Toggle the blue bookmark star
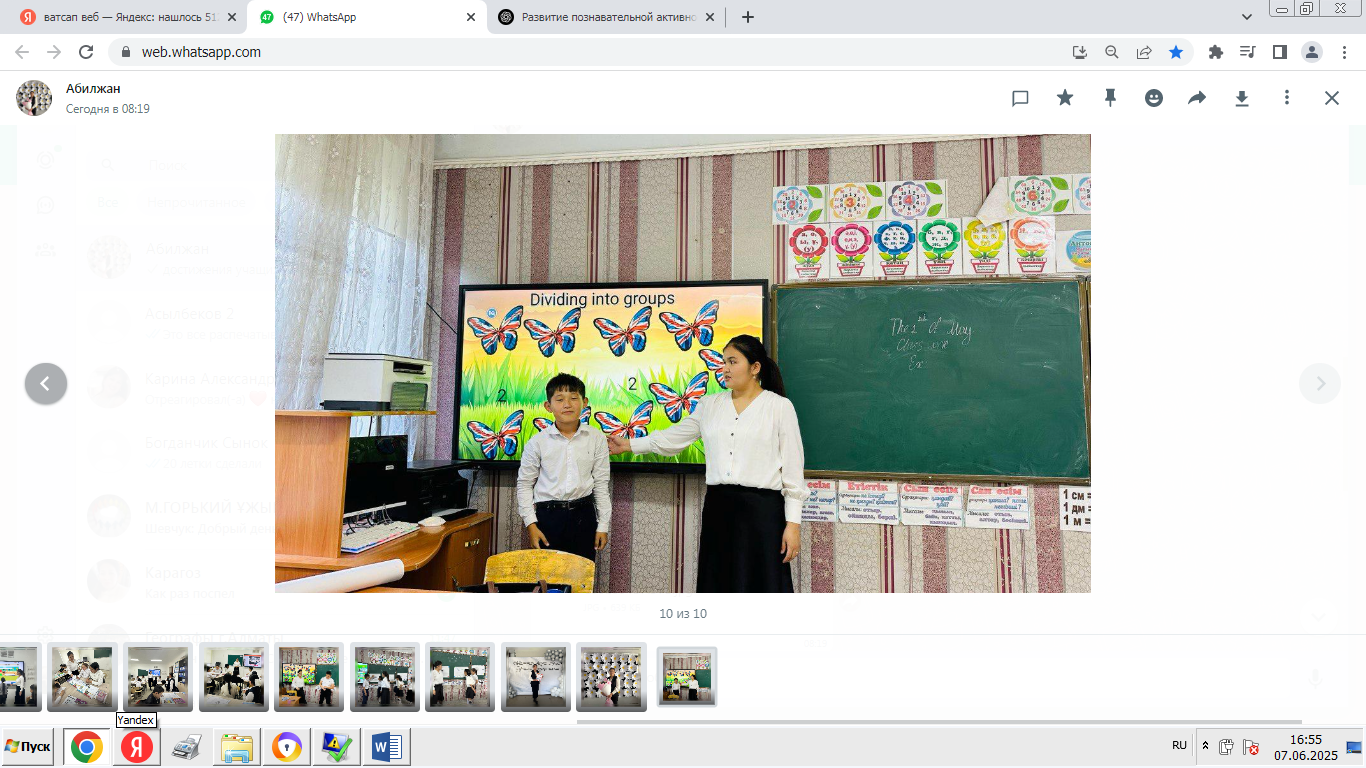1366x768 pixels. tap(1176, 52)
